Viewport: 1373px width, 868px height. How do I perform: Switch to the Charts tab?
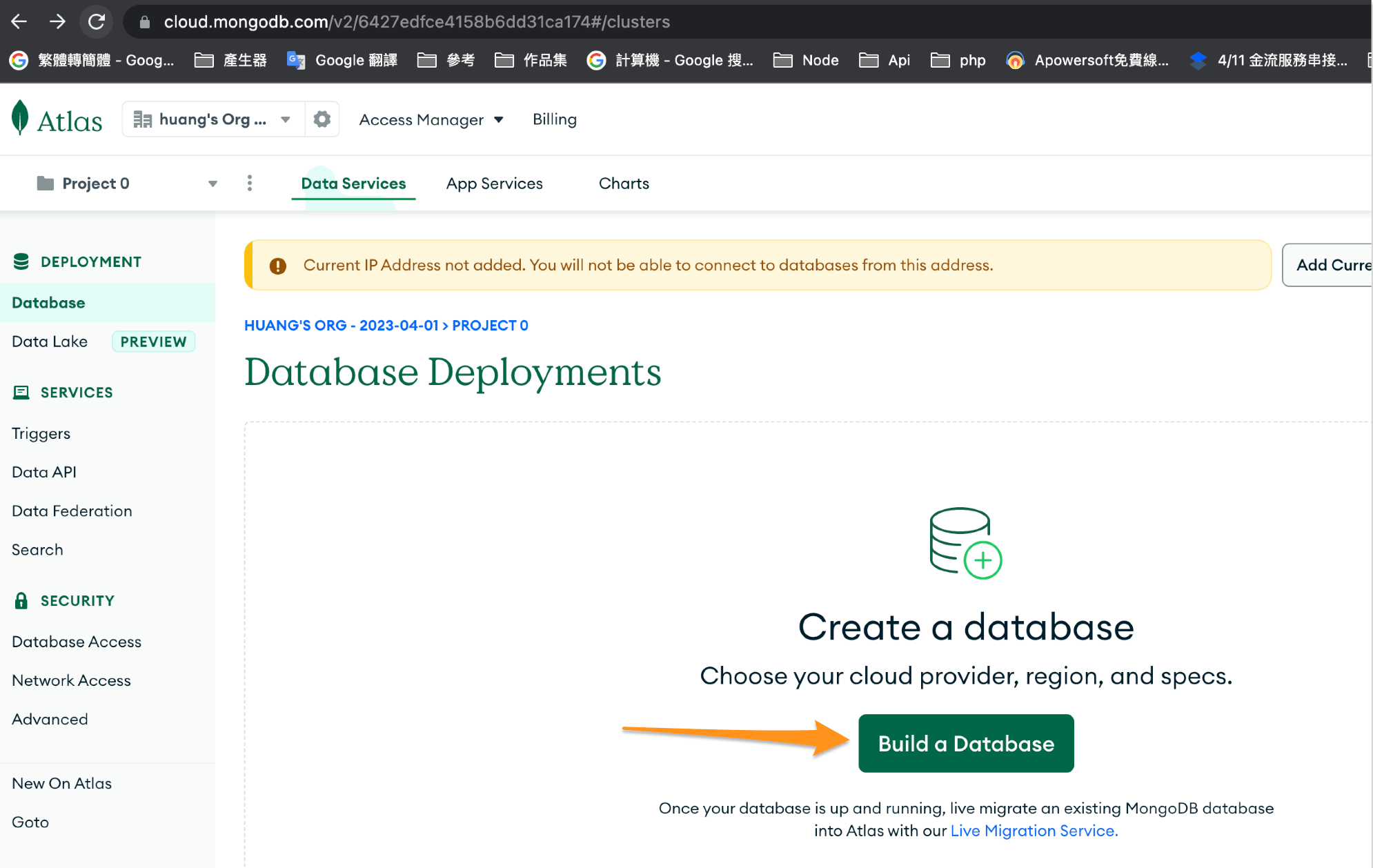[x=624, y=184]
